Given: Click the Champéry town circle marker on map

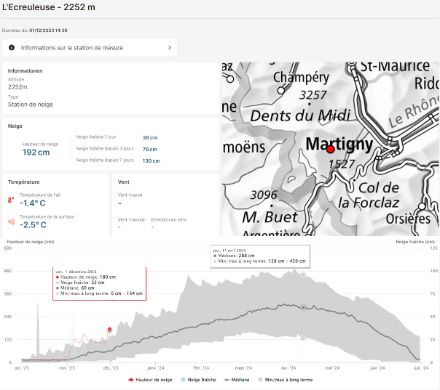Looking at the screenshot, I should coord(281,90).
